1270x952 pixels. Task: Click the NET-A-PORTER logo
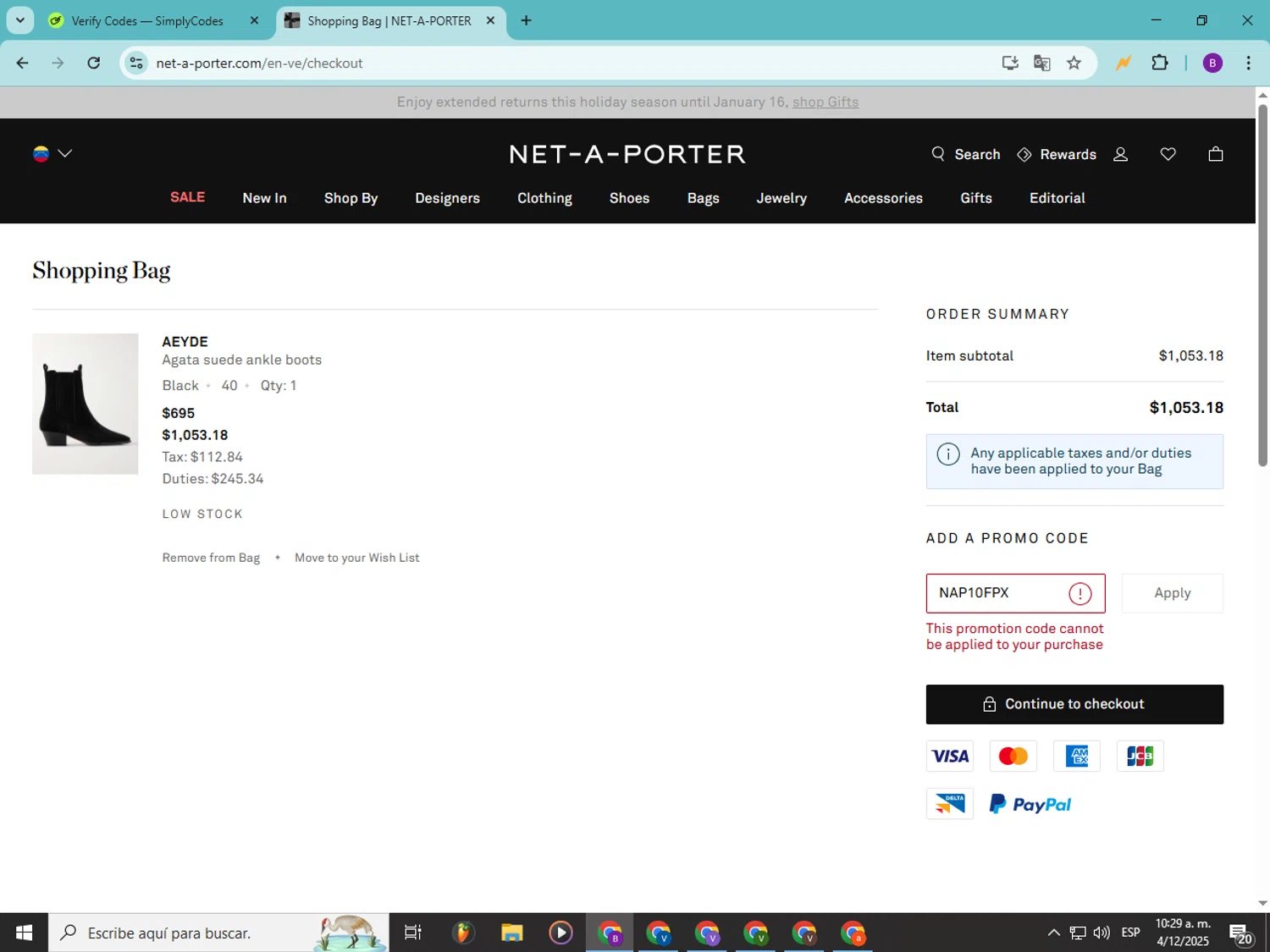point(627,154)
